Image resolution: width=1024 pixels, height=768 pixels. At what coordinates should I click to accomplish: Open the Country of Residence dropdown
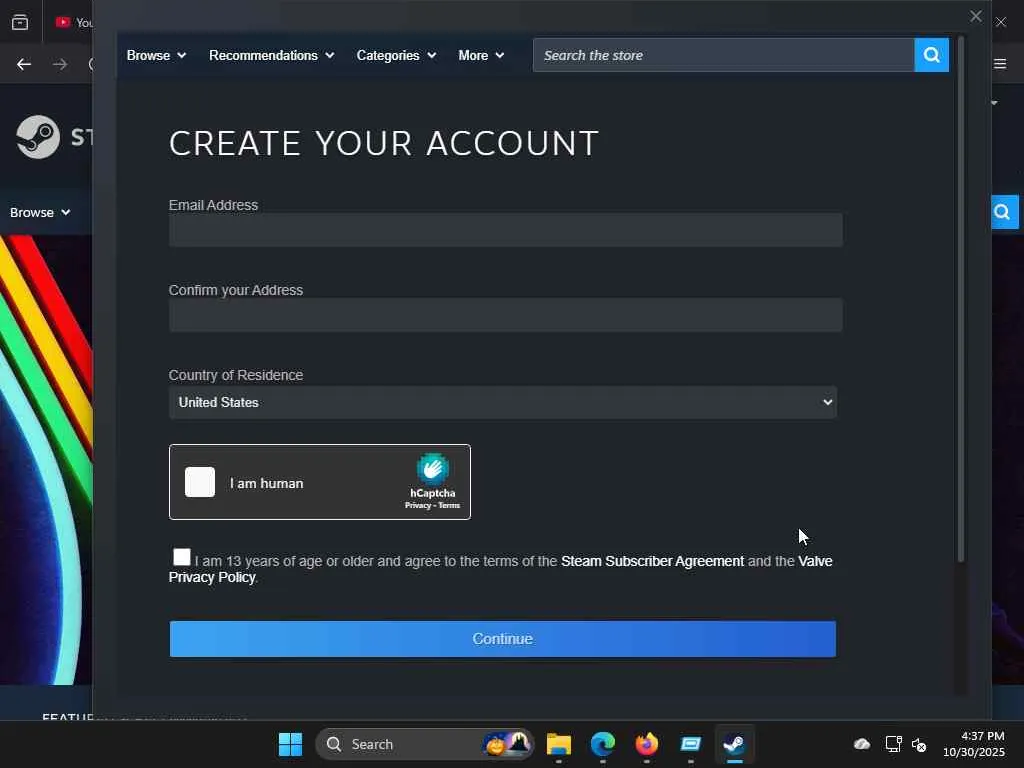click(503, 402)
